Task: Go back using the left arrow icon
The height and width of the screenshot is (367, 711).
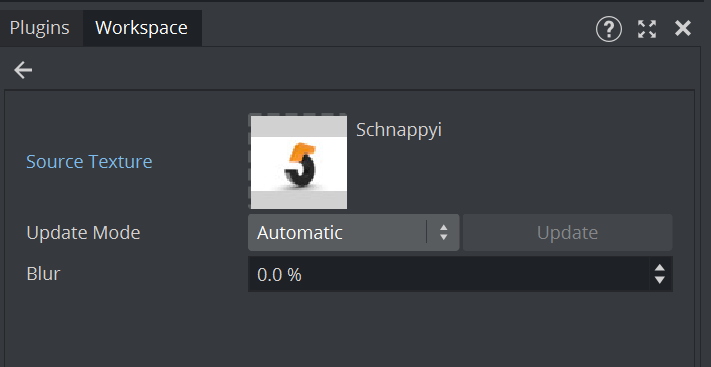Action: (23, 70)
